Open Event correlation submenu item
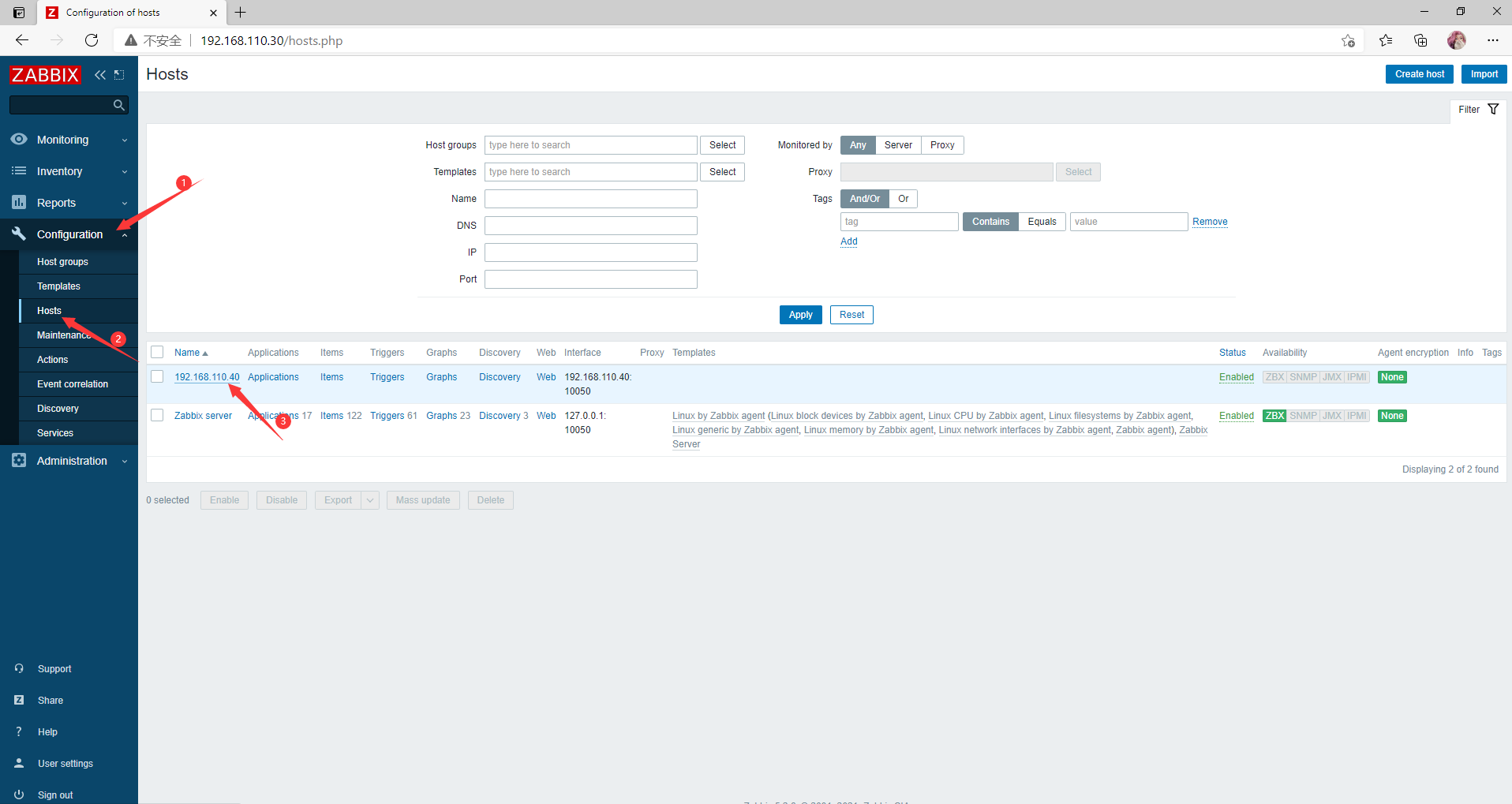 (73, 384)
